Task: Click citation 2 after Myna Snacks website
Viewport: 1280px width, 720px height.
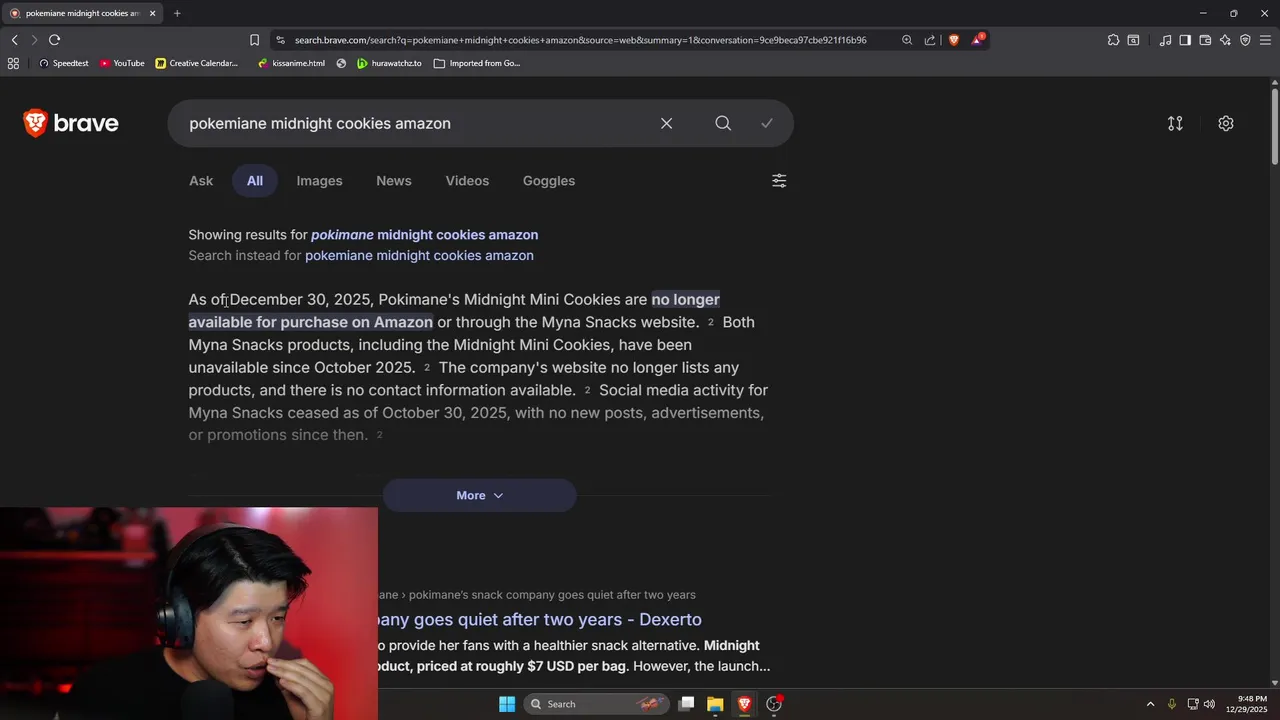Action: [711, 322]
